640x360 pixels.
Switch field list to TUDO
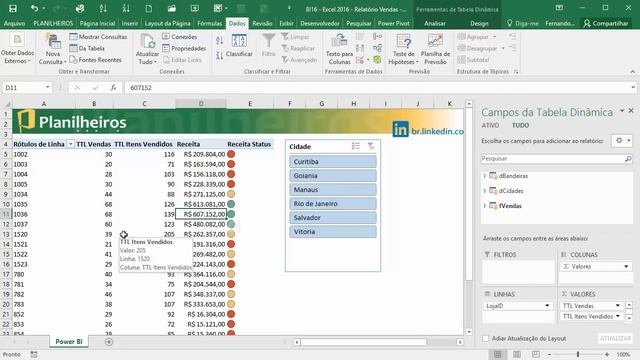[x=520, y=125]
